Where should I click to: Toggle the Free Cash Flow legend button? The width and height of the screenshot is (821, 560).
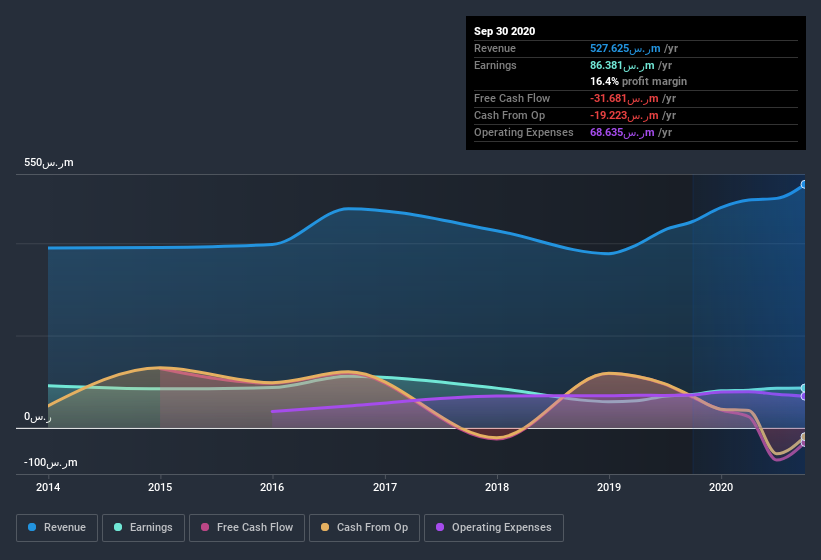pos(247,528)
